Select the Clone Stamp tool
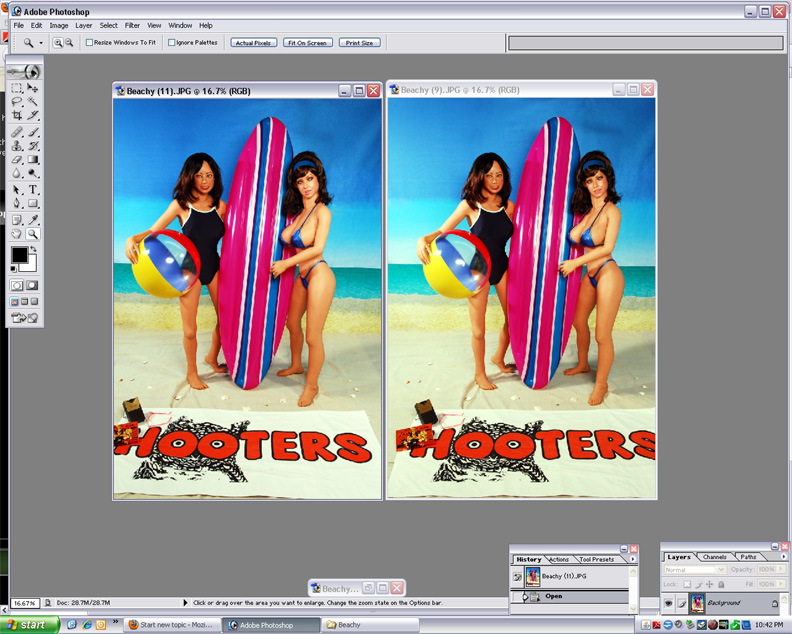The width and height of the screenshot is (792, 634). 17,145
